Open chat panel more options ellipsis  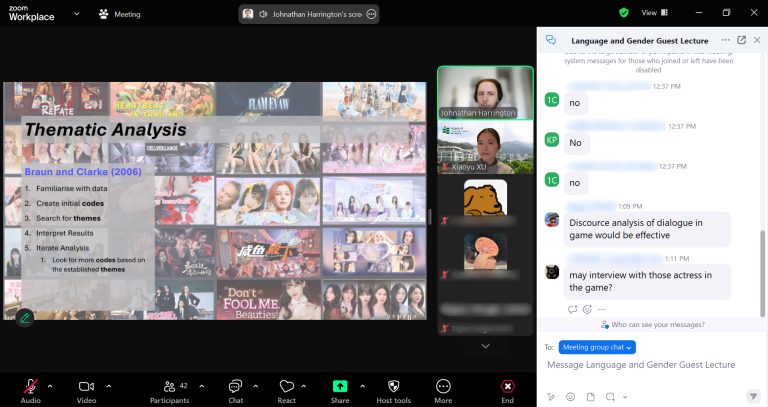point(726,40)
